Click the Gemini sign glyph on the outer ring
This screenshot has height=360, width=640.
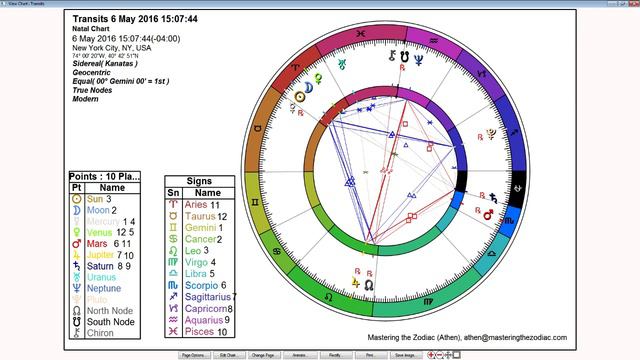(x=256, y=202)
